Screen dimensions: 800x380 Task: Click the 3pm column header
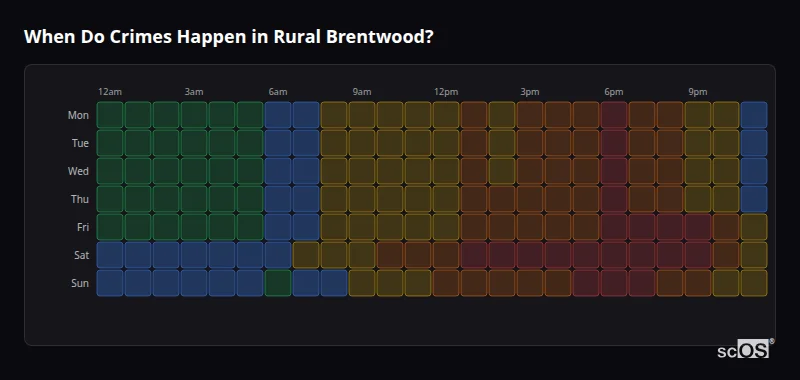pos(530,92)
